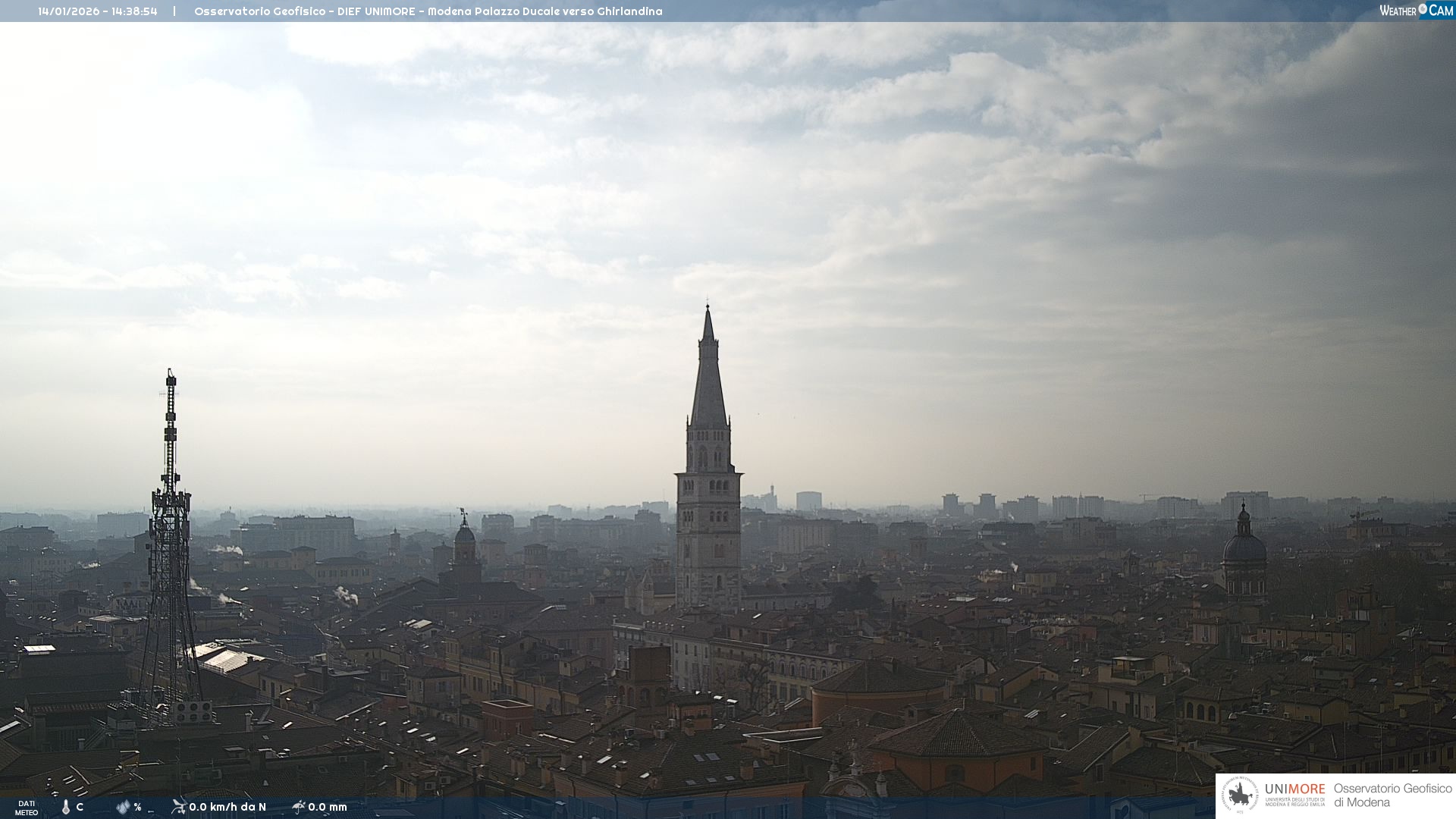1456x819 pixels.
Task: Click the rain umbrella icon
Action: 299,807
